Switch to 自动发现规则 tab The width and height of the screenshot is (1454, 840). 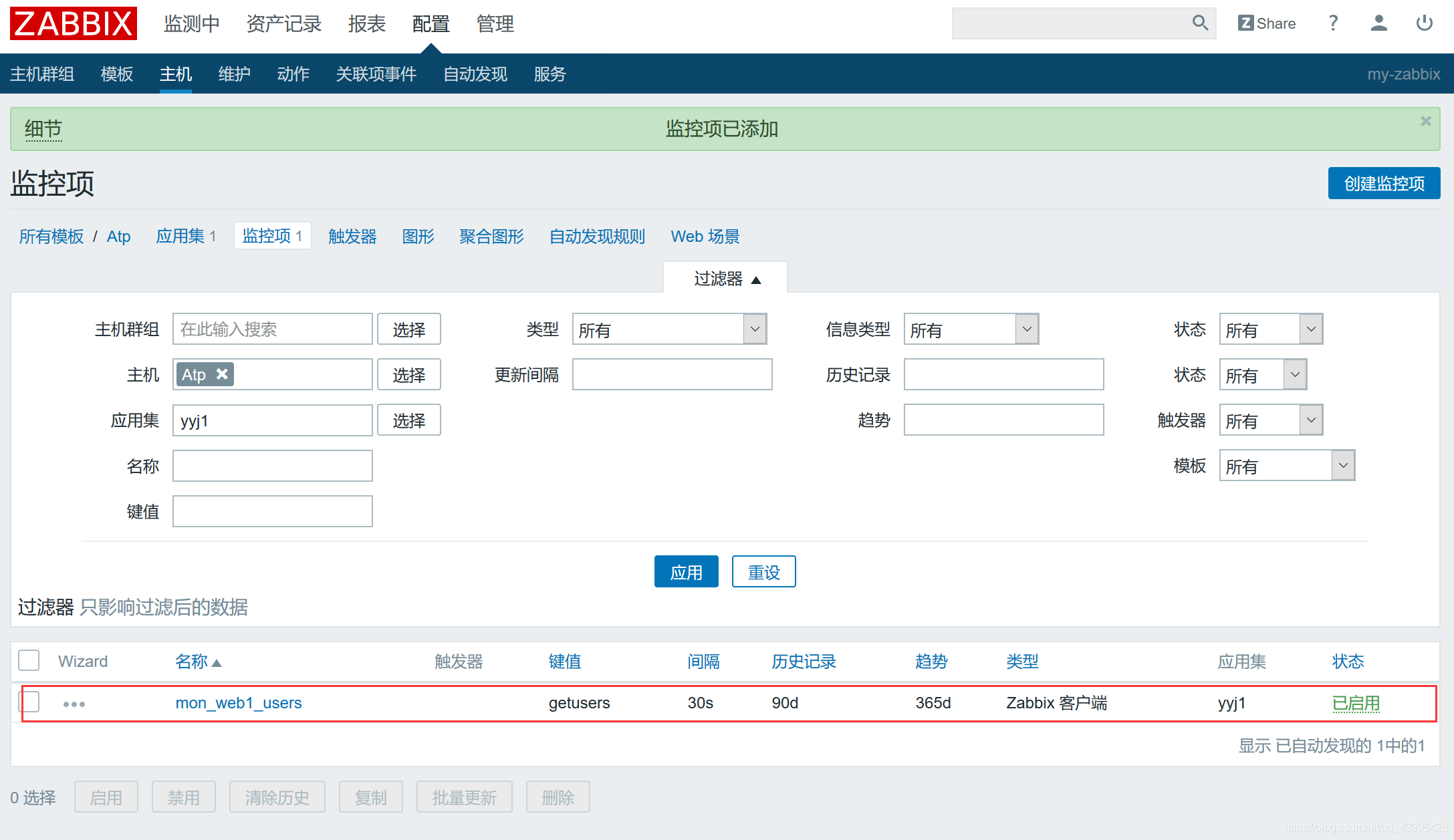597,237
